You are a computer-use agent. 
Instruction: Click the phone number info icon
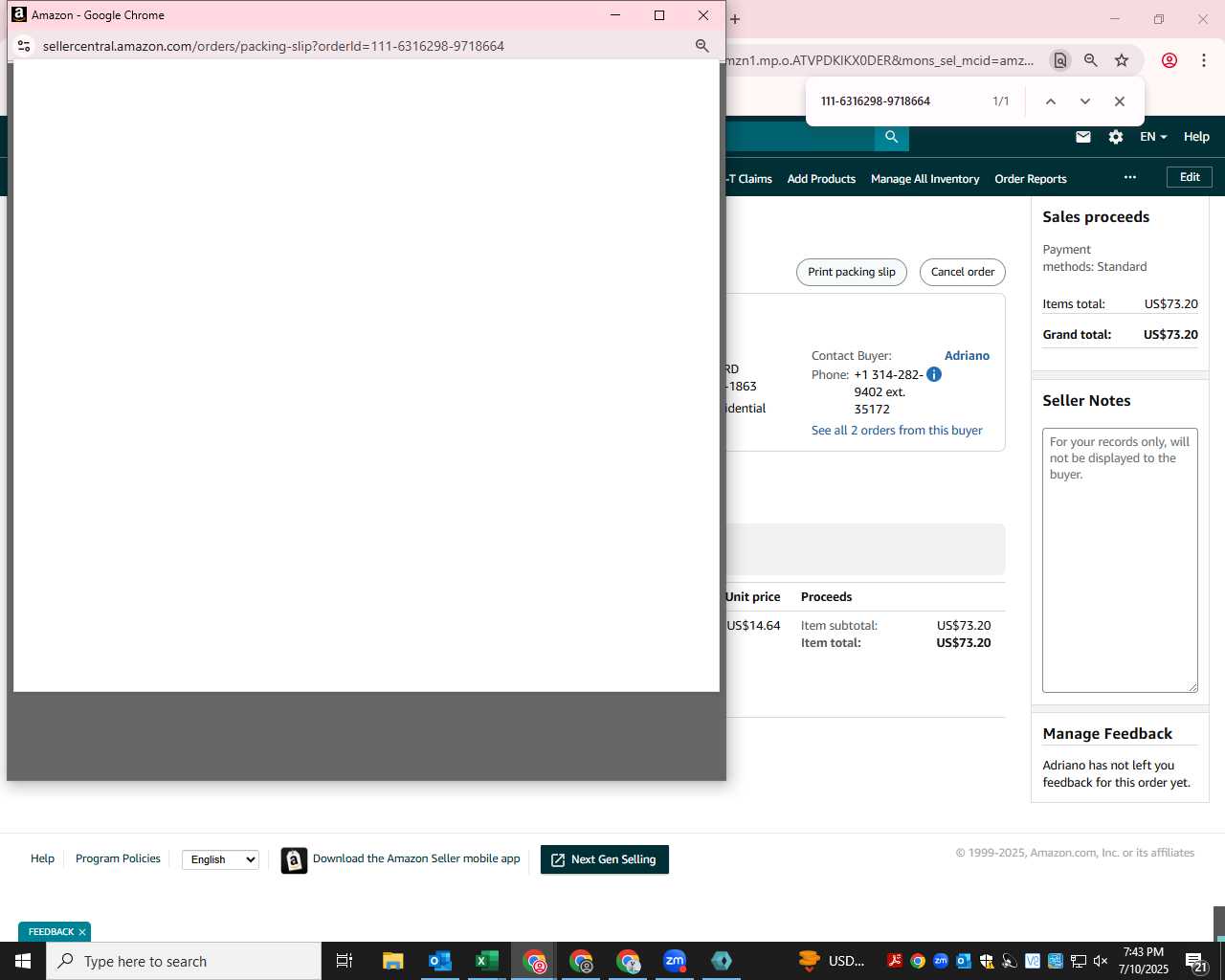pyautogui.click(x=934, y=374)
